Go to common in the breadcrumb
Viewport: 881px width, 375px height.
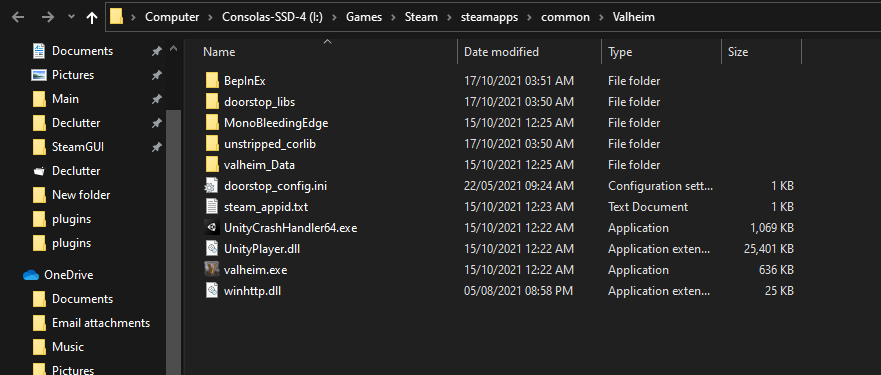point(565,17)
